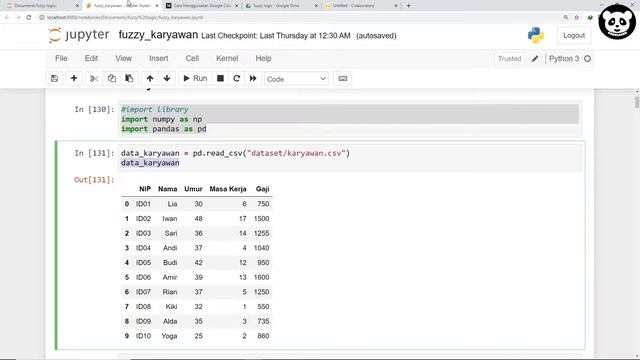Screen dimensions: 640x360
Task: Click the NIP column header
Action: coord(145,189)
